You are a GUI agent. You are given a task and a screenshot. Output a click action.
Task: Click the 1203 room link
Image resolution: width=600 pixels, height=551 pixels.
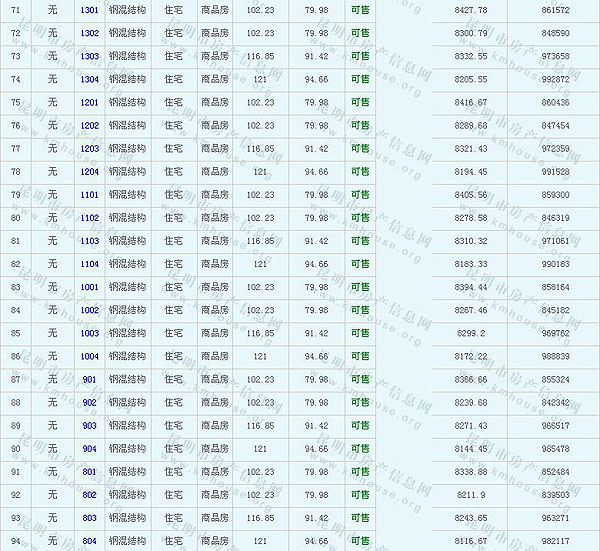pos(89,148)
